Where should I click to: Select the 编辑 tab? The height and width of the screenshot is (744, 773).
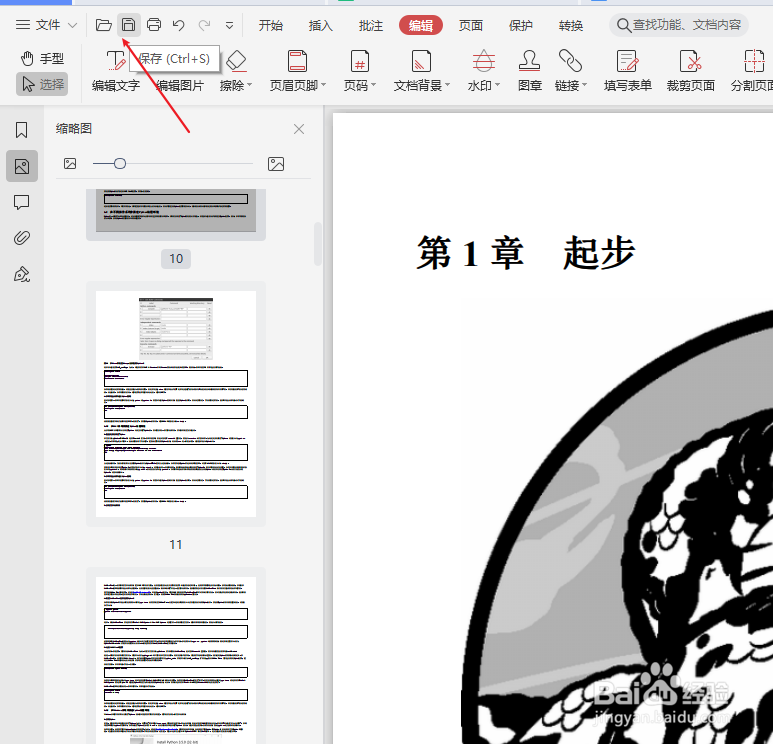tap(421, 25)
